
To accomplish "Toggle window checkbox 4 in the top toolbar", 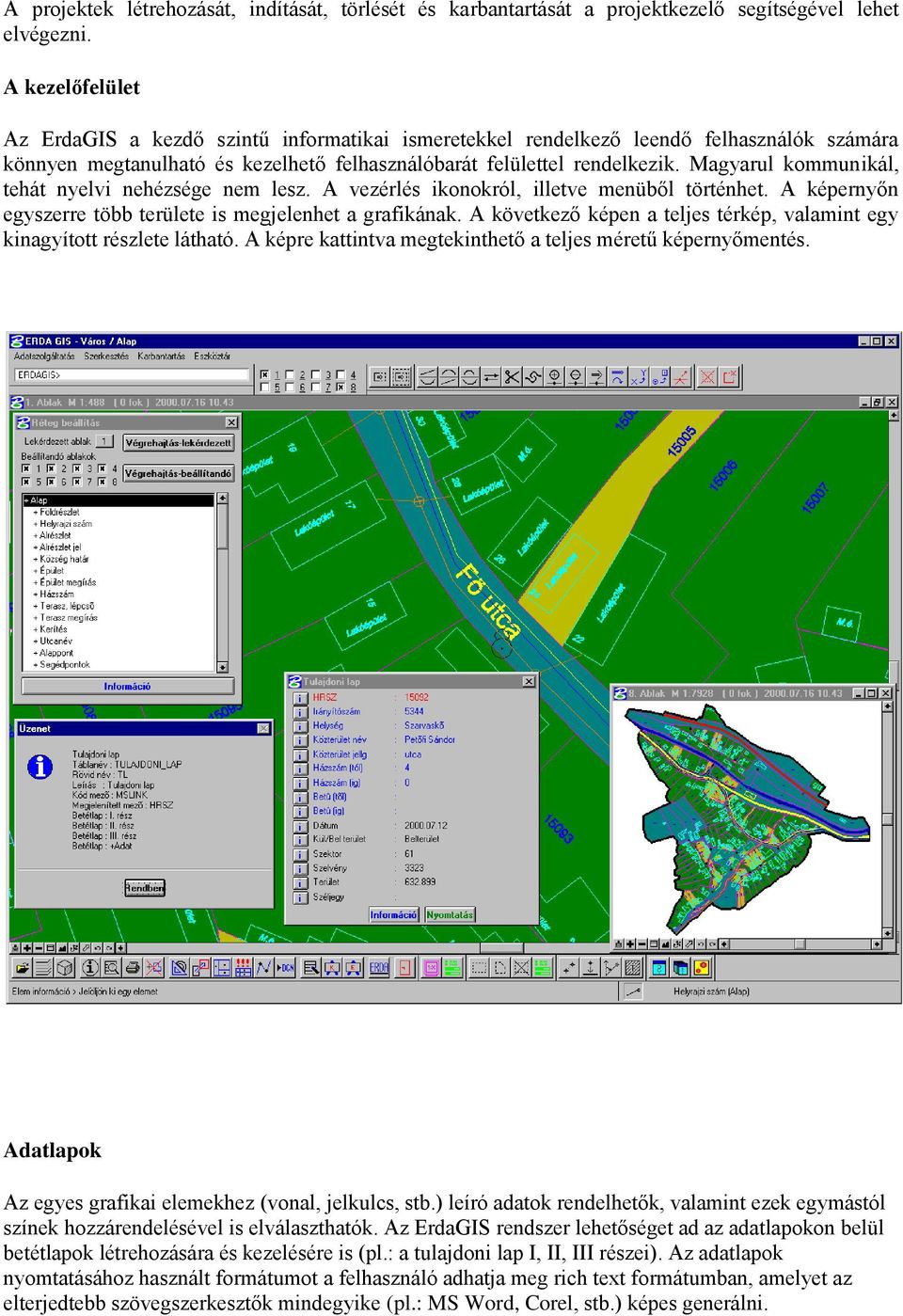I will point(341,374).
